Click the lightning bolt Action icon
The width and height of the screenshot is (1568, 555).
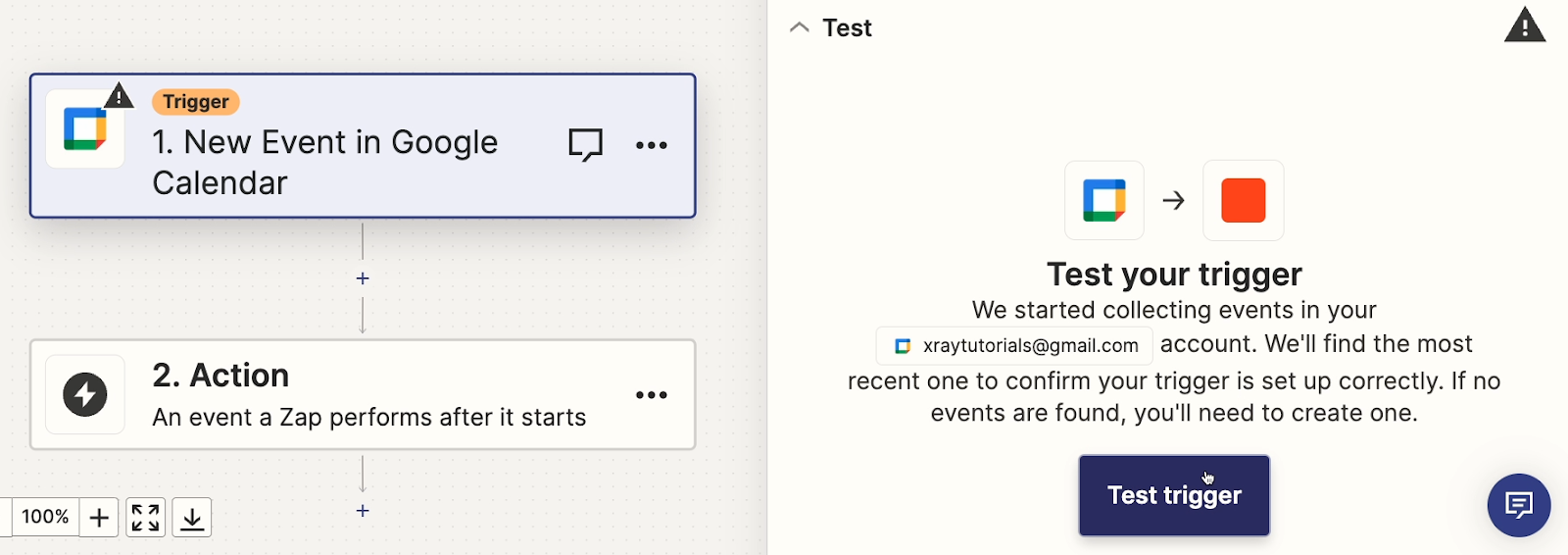click(85, 394)
